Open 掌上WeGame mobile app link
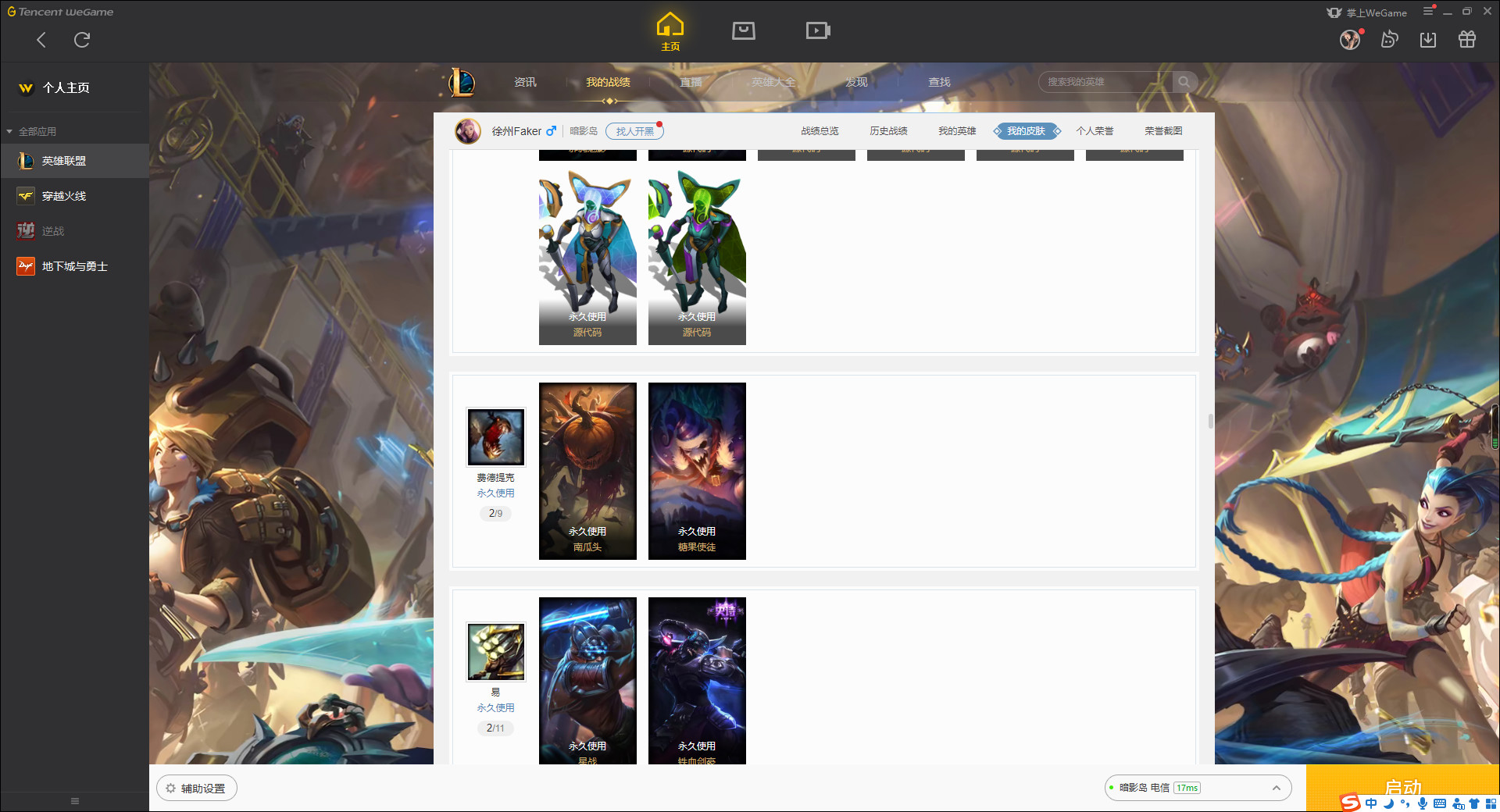1500x812 pixels. point(1367,12)
